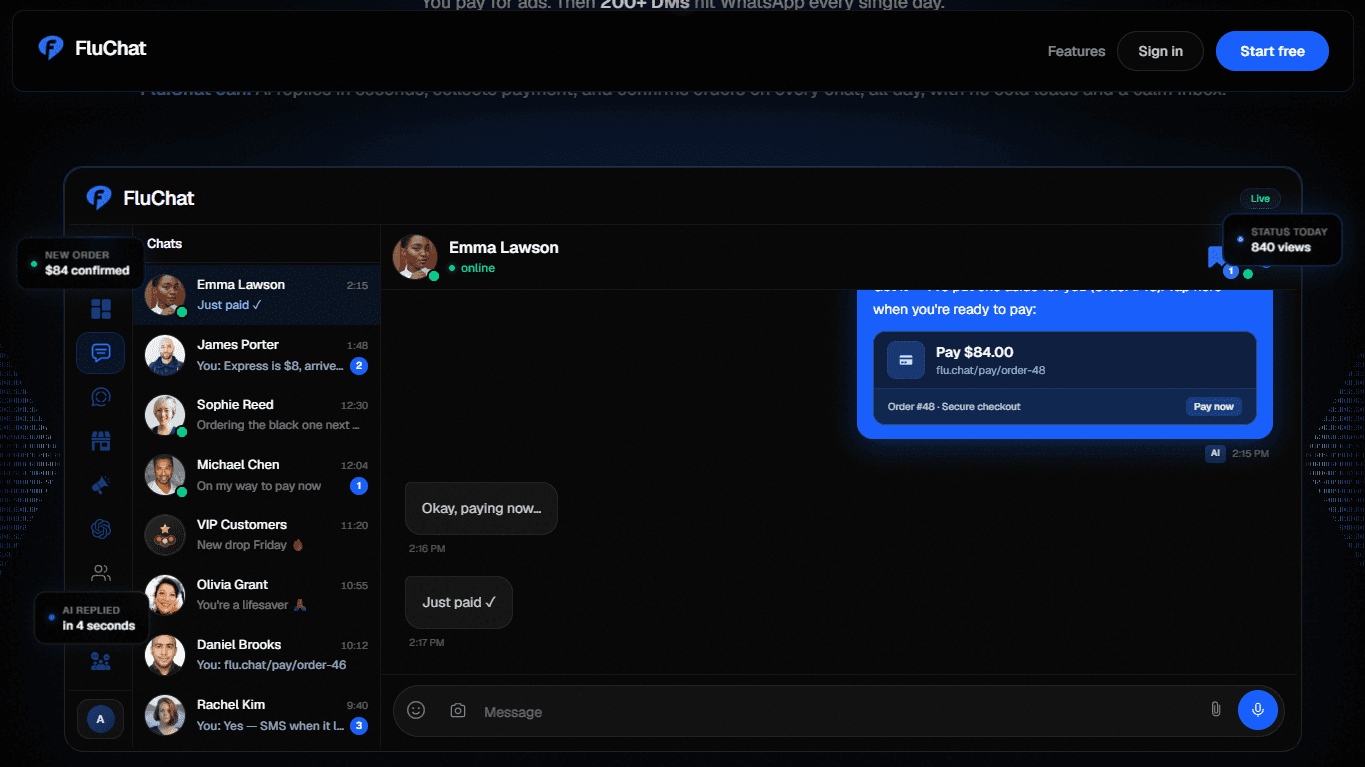Image resolution: width=1365 pixels, height=767 pixels.
Task: Click 'Emma Lawson' name in chat header
Action: click(x=504, y=247)
